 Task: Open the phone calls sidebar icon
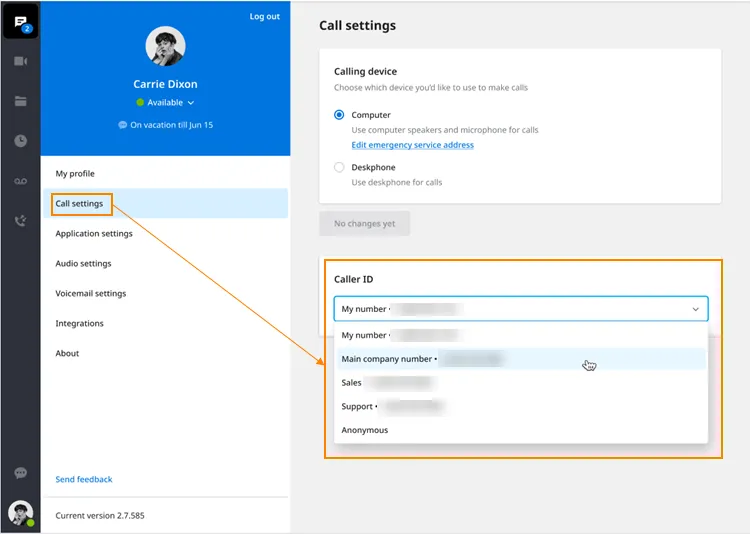pos(21,221)
